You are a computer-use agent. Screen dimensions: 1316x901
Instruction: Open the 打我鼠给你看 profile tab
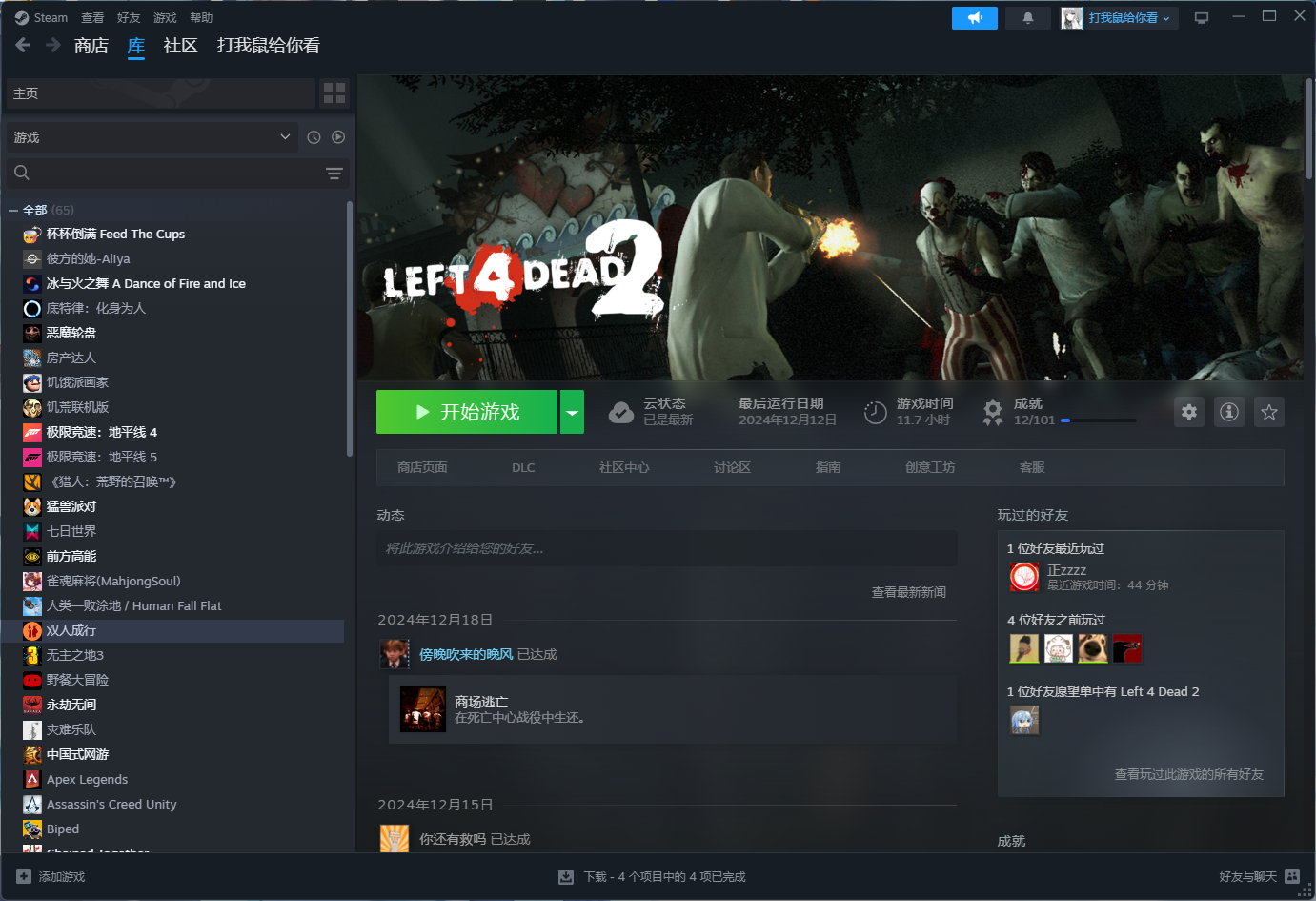[269, 46]
